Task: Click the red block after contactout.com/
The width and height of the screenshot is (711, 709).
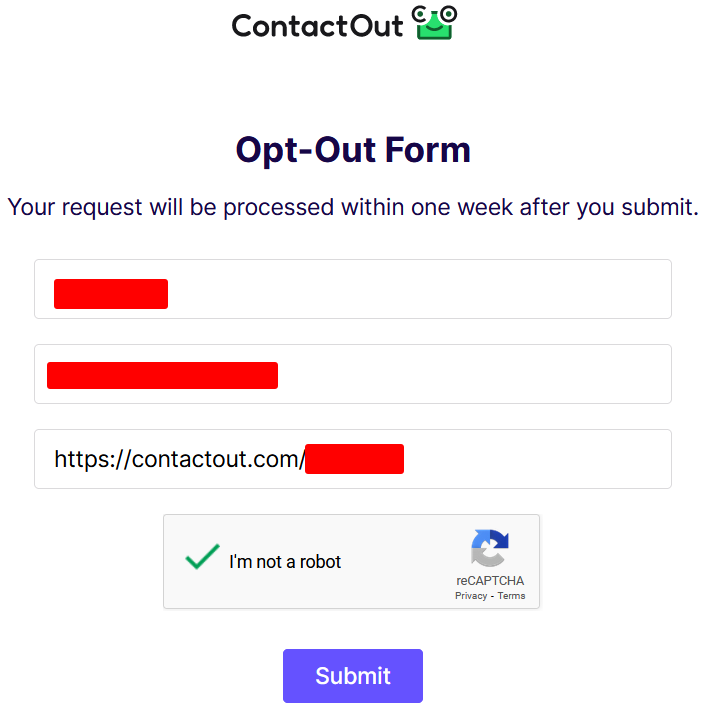Action: click(355, 459)
